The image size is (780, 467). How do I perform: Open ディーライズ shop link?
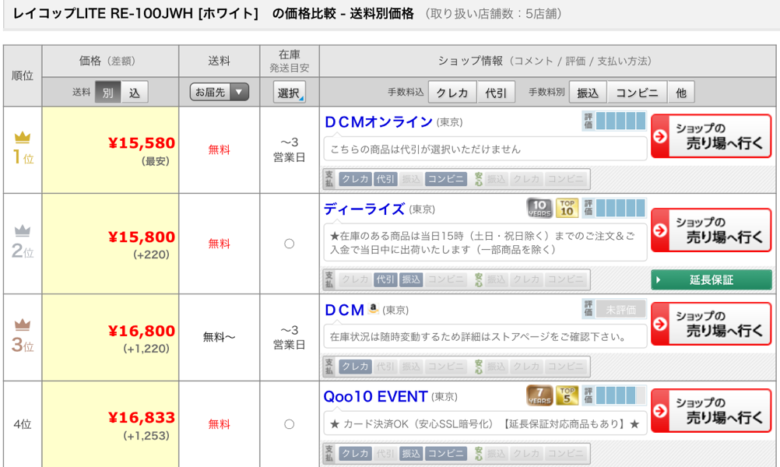[364, 209]
